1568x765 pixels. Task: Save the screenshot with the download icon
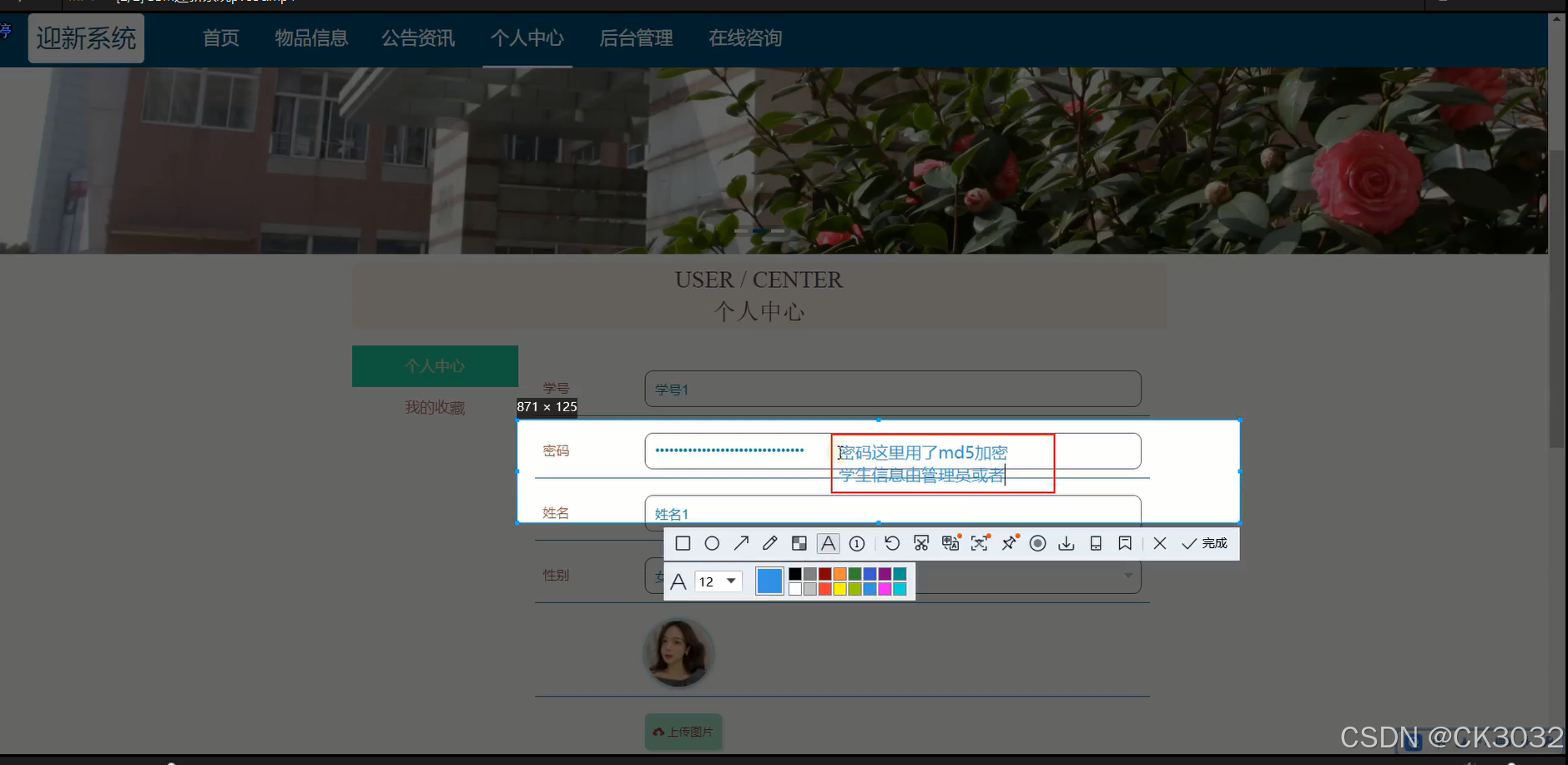click(1066, 543)
